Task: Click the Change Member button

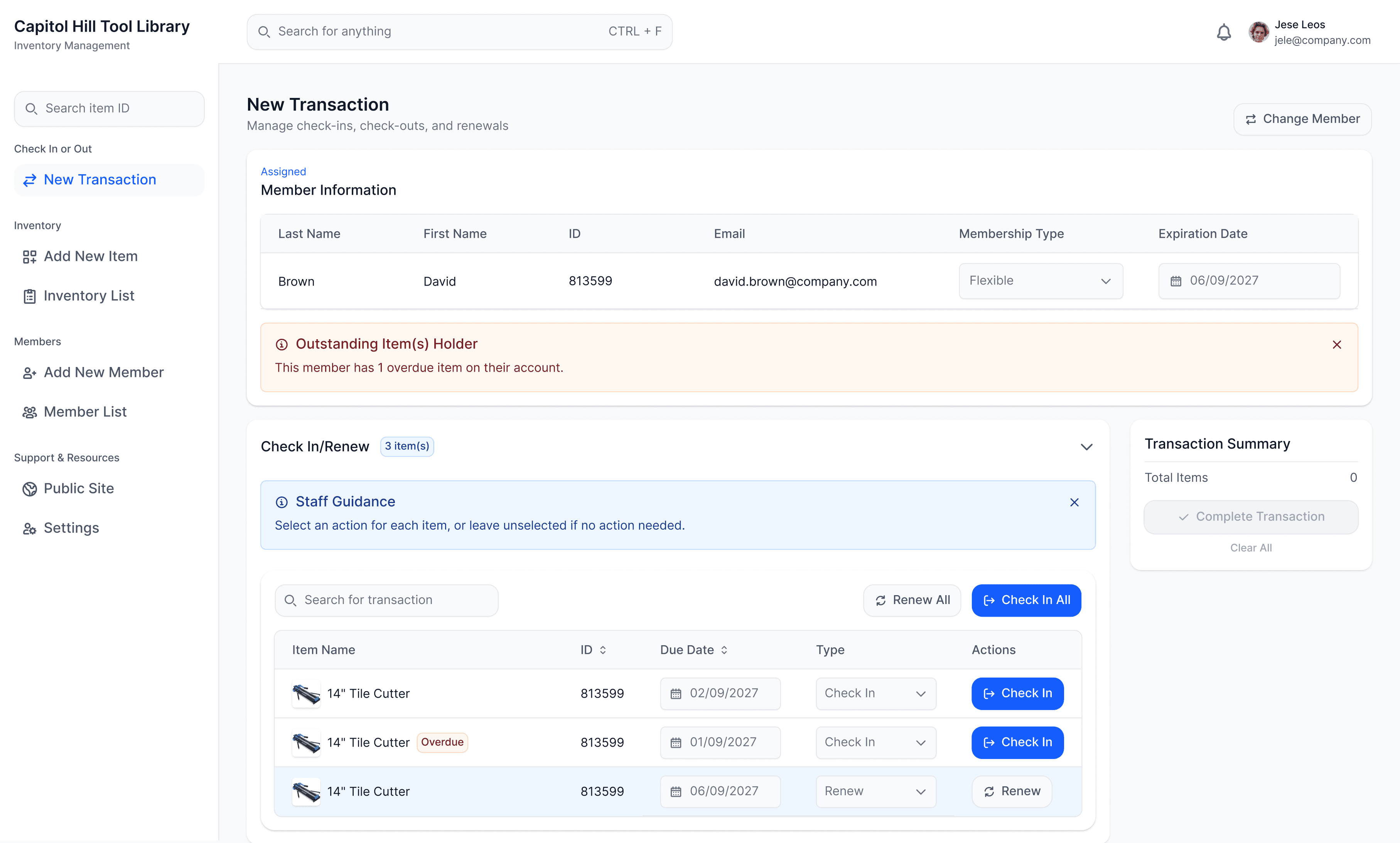Action: coord(1302,119)
